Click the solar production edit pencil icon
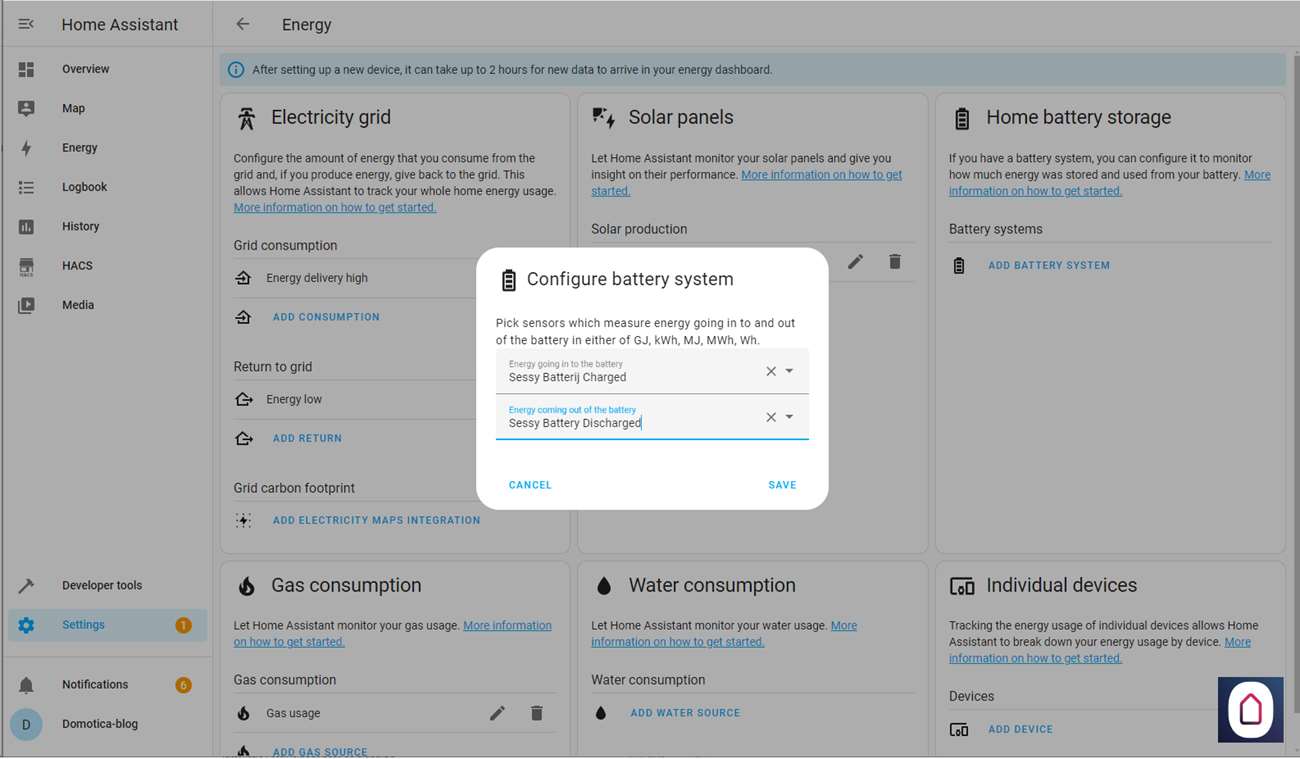 855,262
